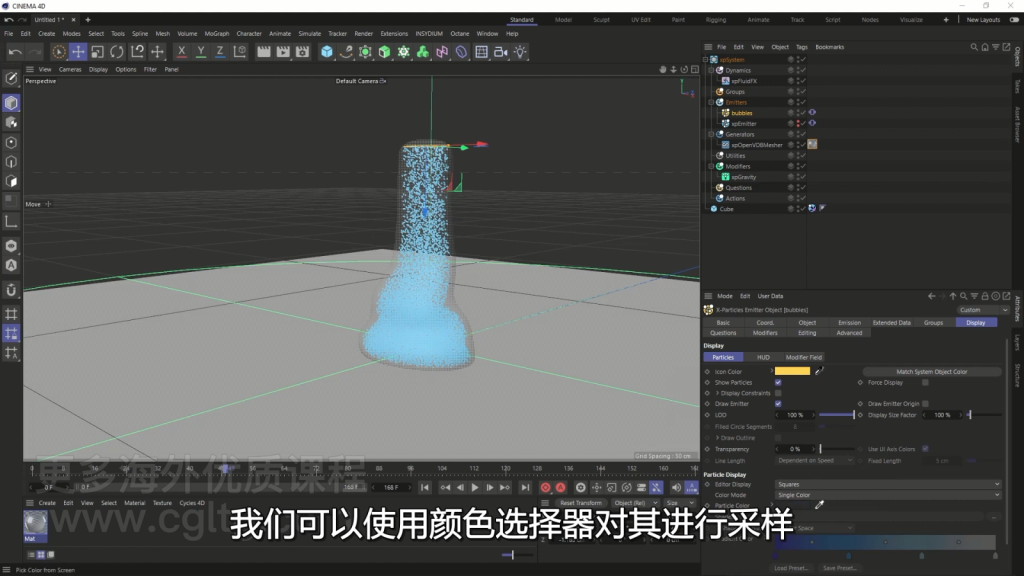Click the Record Active Objects button
Image resolution: width=1024 pixels, height=576 pixels.
545,487
